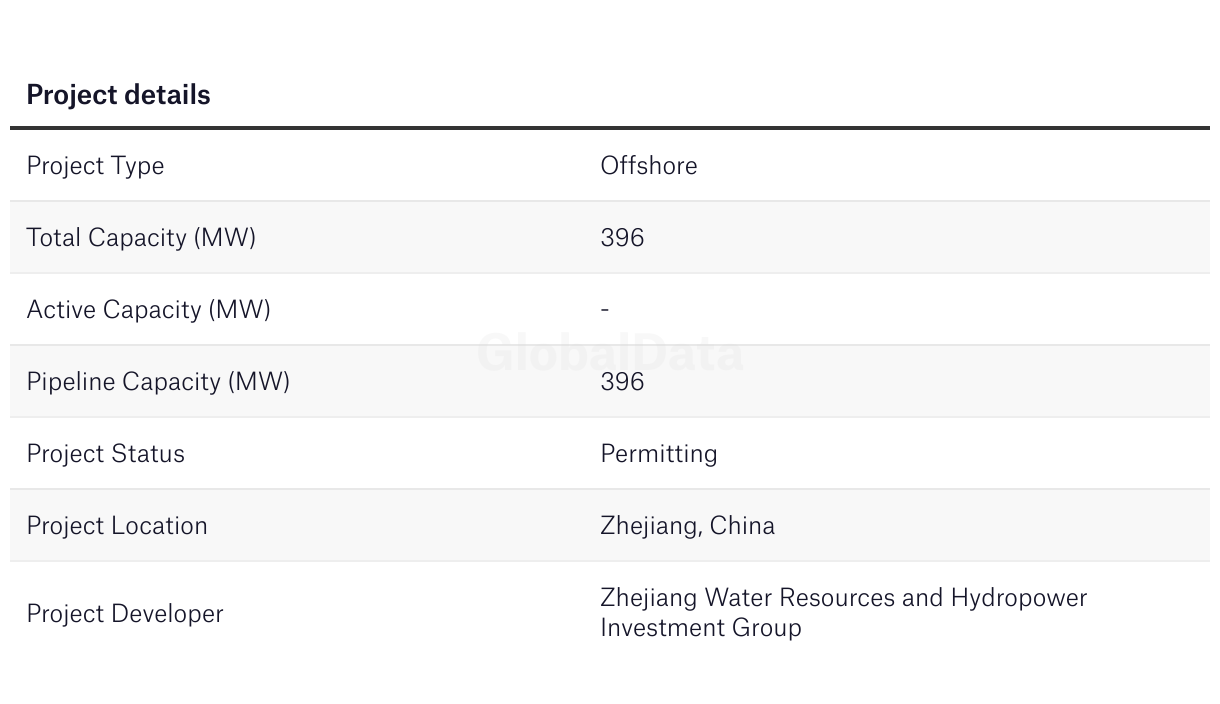Select the Project Status label

point(105,453)
